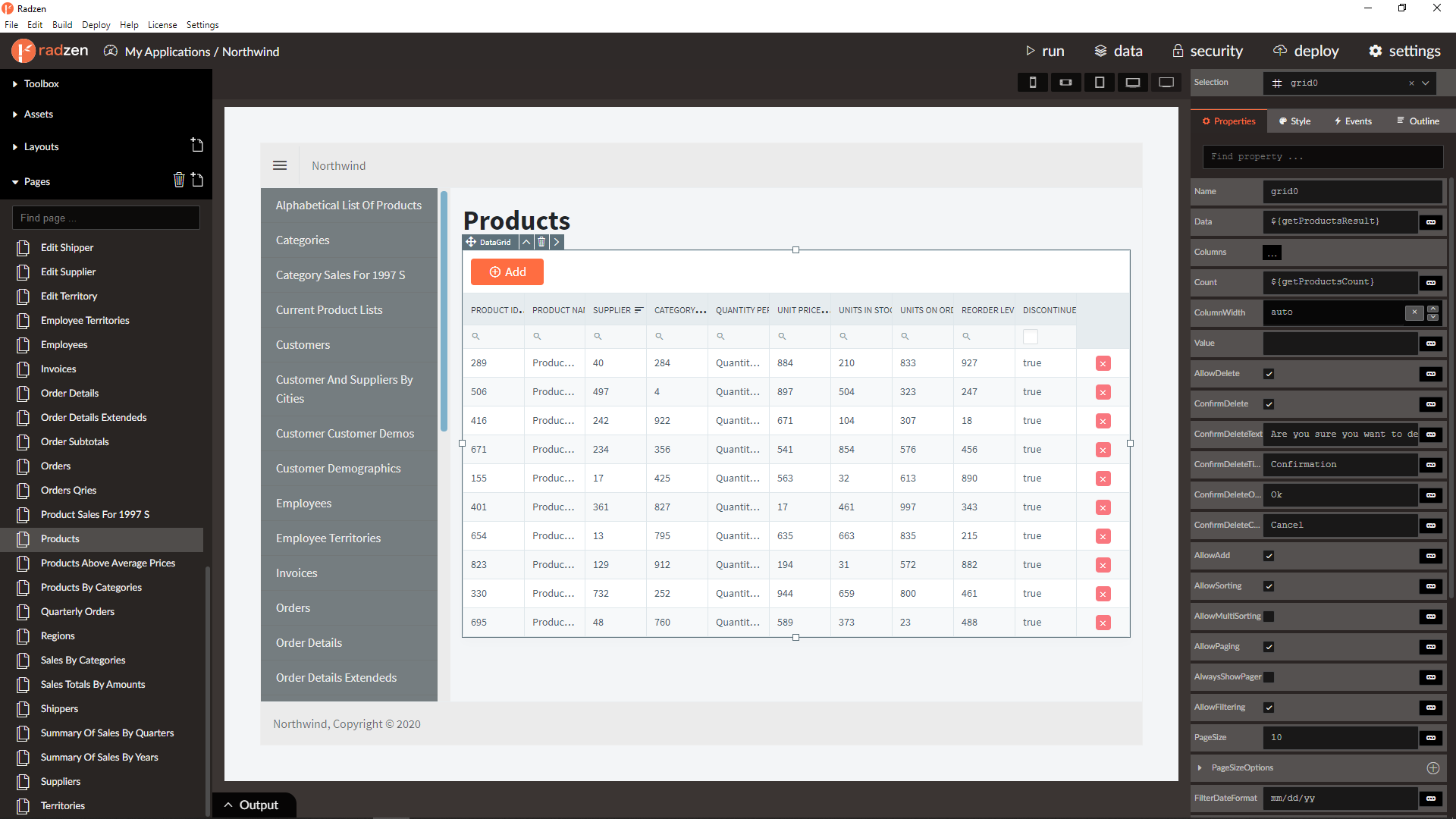
Task: Enable the AllowMultiSorting checkbox
Action: pyautogui.click(x=1269, y=617)
